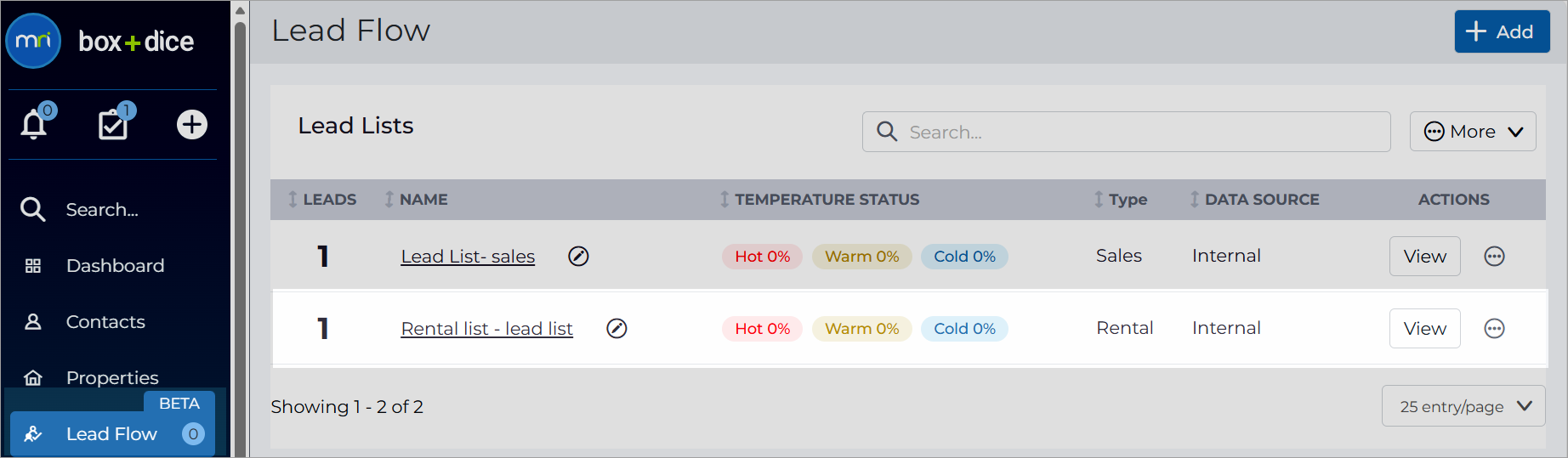Edit the Lead List- sales name
Screen dimensions: 1568x458
[x=578, y=256]
